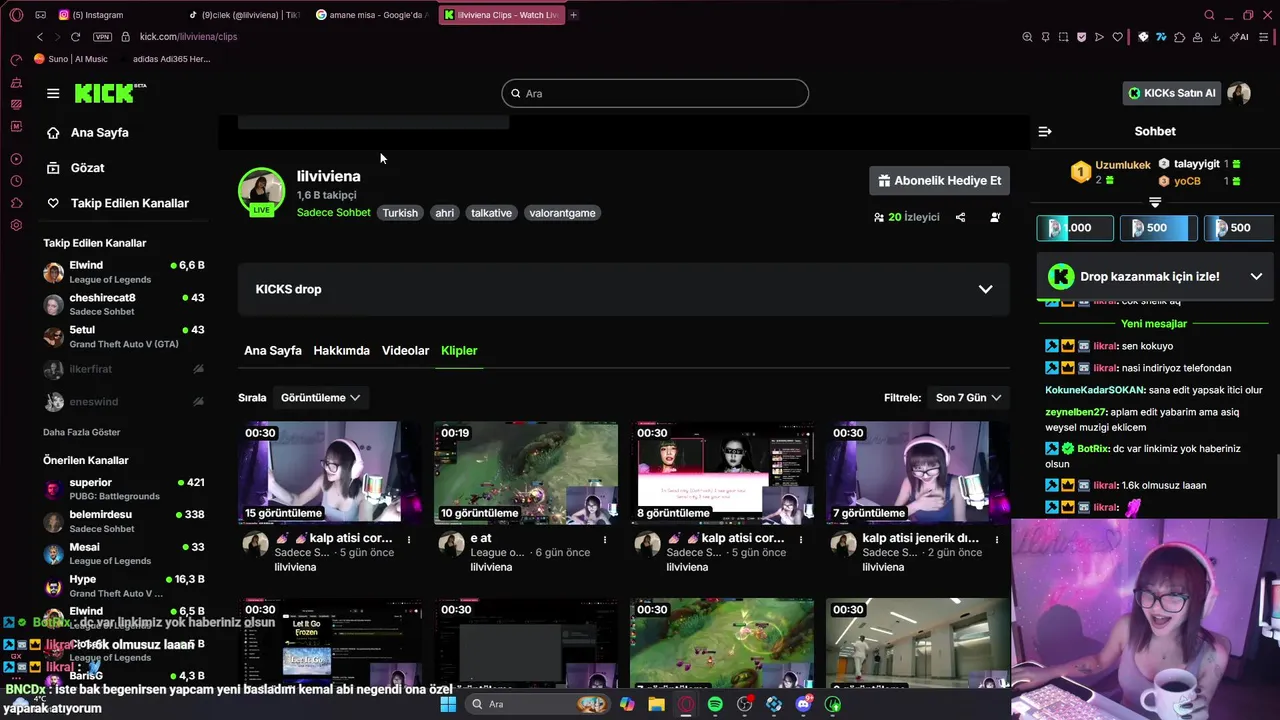Viewport: 1280px width, 720px height.
Task: Toggle the Opera VPN badge
Action: click(x=102, y=37)
